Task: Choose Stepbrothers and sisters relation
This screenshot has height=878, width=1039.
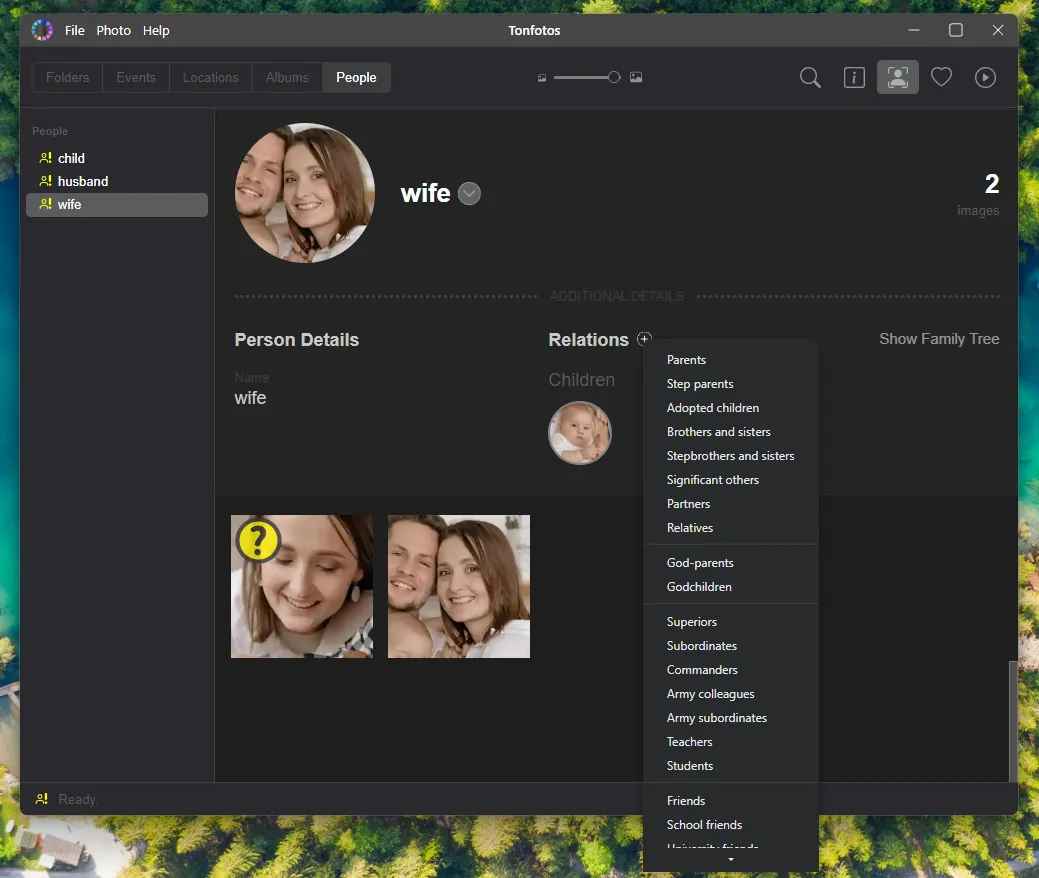Action: coord(731,456)
